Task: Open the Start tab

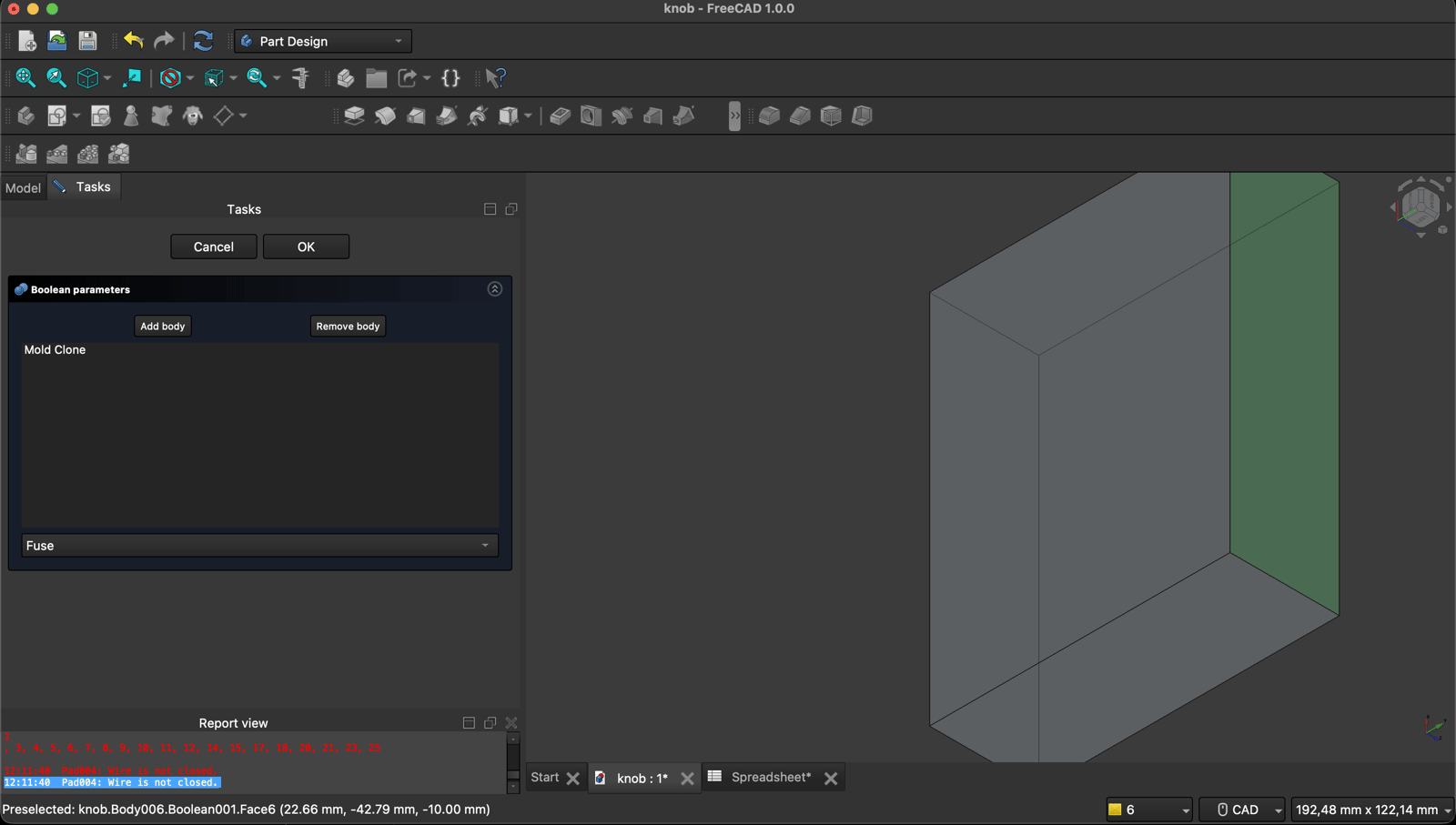Action: point(545,778)
